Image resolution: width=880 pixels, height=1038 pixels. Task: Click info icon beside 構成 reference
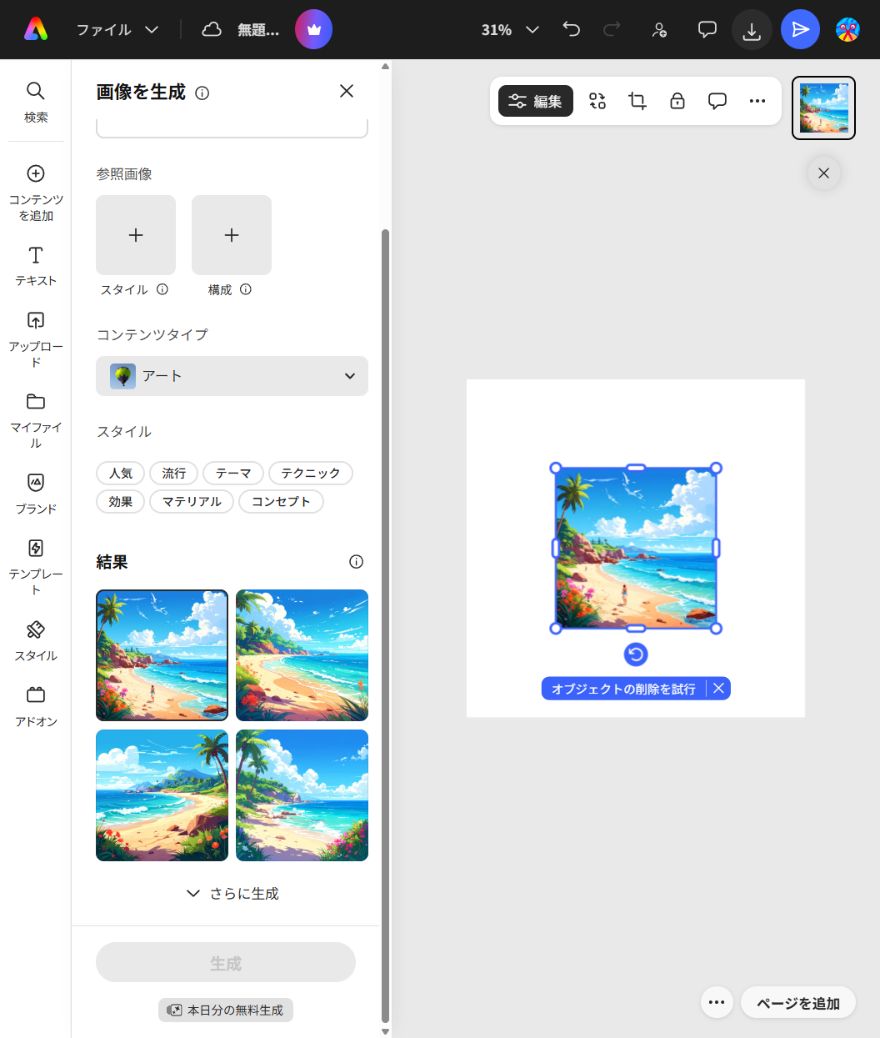coord(246,289)
